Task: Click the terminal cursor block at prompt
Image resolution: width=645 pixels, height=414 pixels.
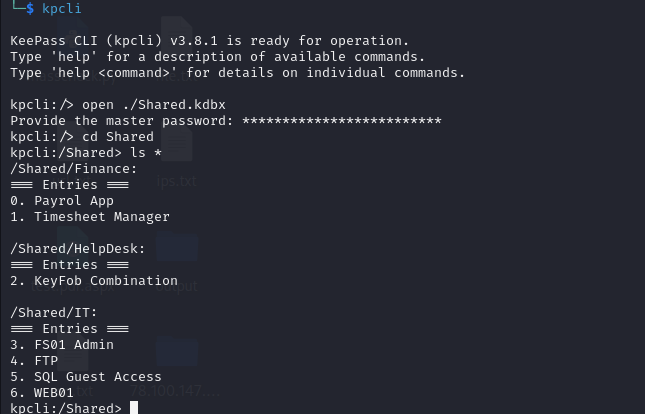Action: (134, 407)
